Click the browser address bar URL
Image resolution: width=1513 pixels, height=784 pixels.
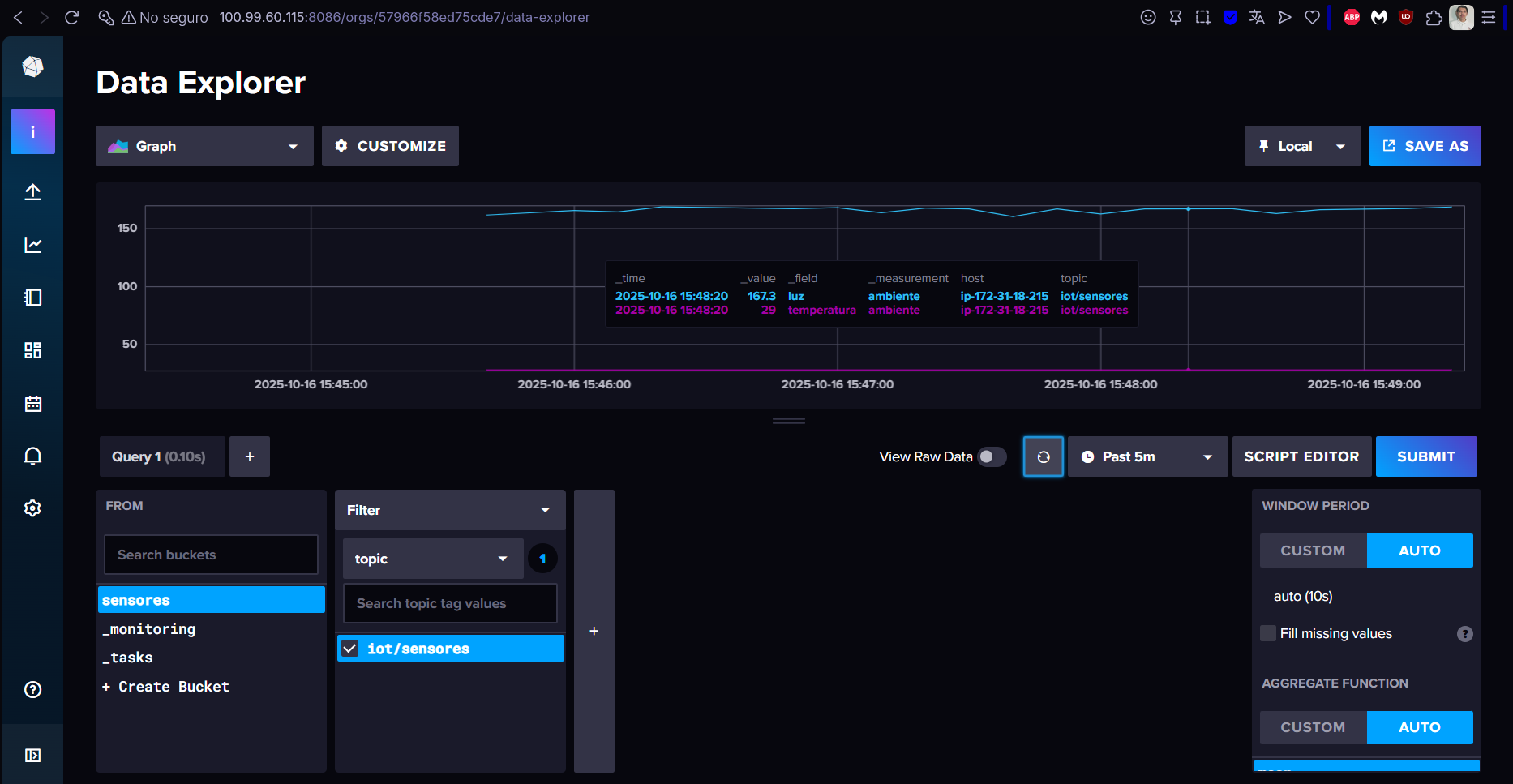pos(404,17)
